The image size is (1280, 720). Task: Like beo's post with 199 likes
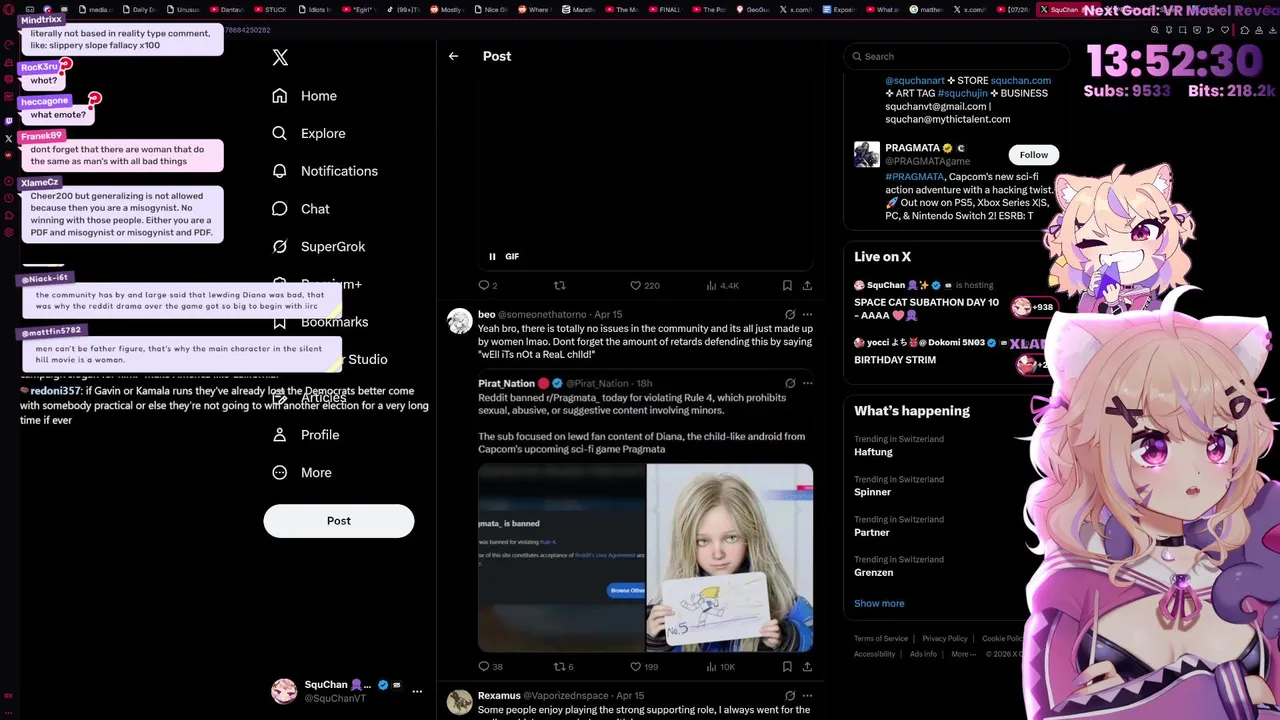click(x=644, y=667)
